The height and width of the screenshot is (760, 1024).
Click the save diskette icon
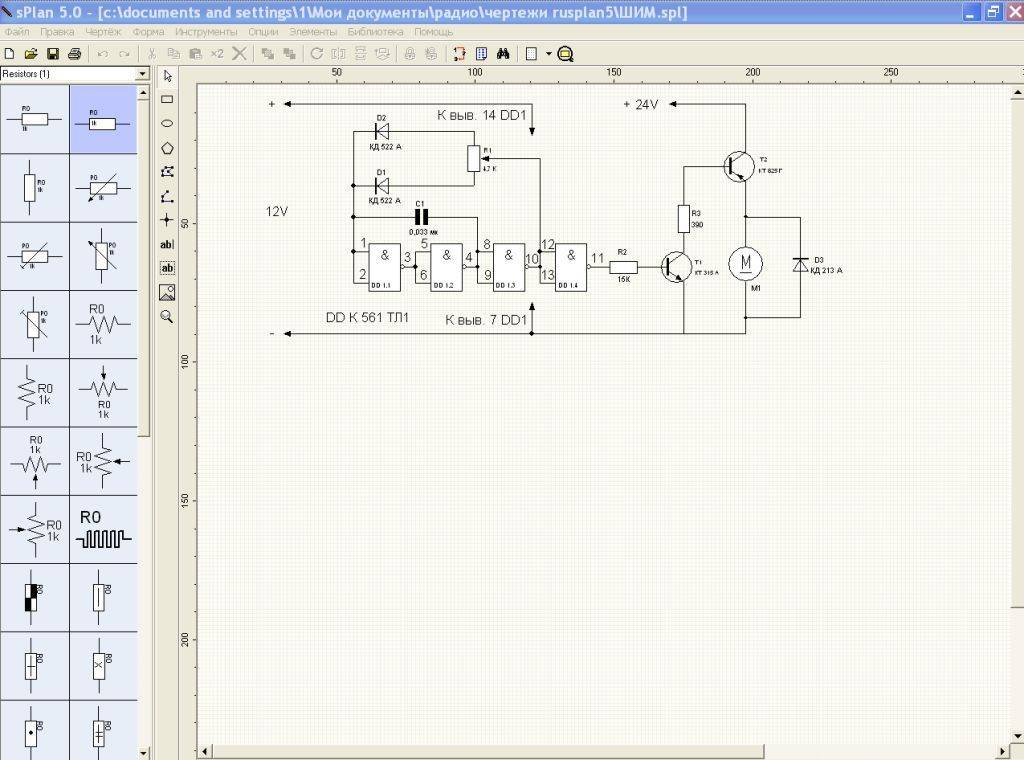(x=53, y=53)
